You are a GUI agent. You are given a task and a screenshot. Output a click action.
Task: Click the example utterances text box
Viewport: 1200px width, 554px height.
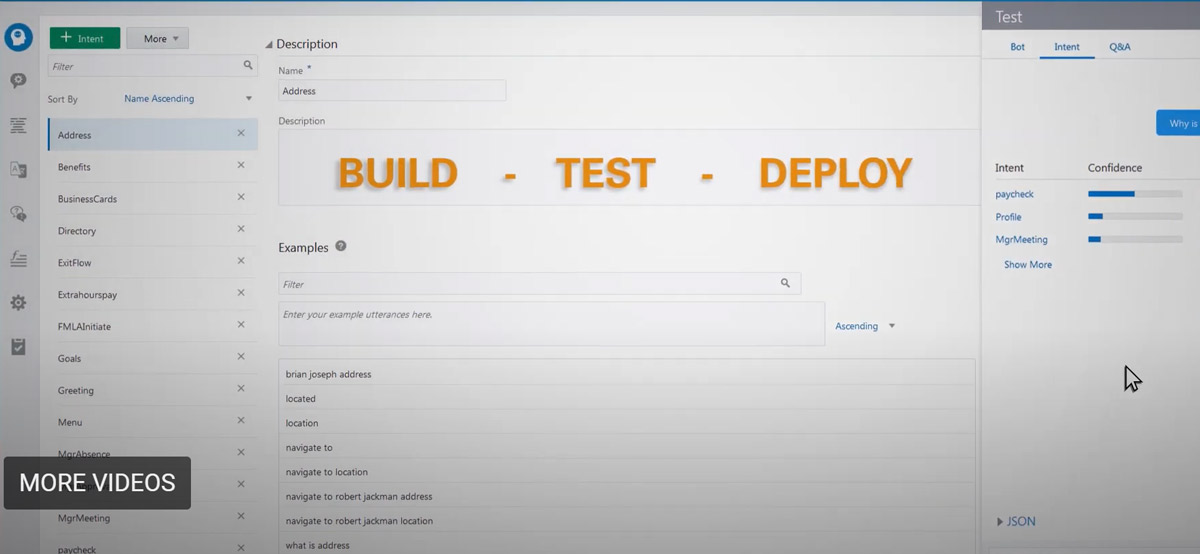(x=552, y=324)
